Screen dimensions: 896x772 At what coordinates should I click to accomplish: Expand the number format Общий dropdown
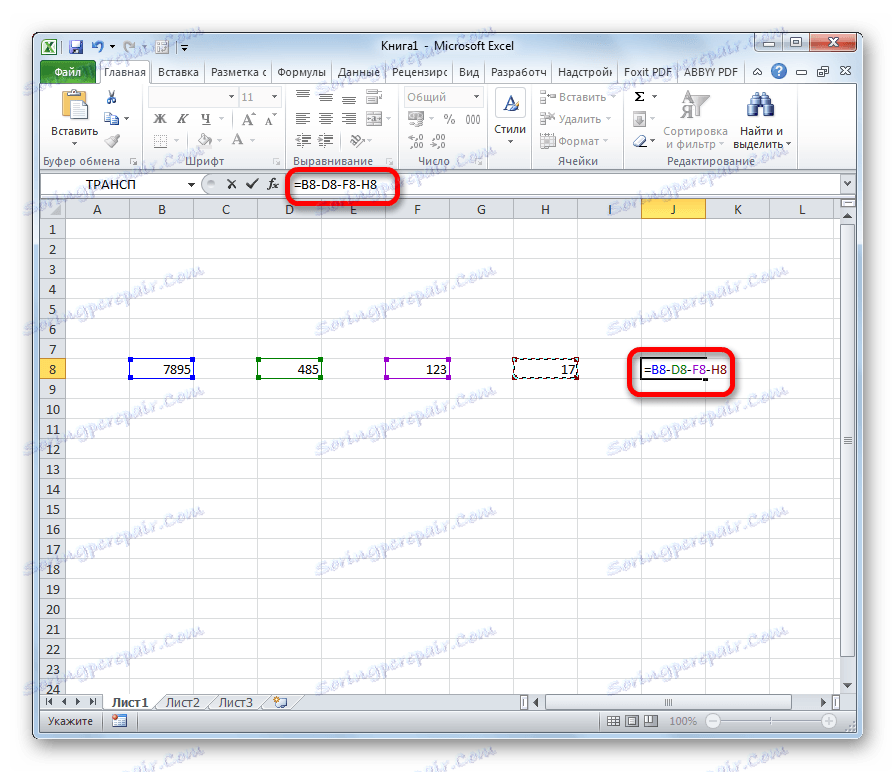(476, 97)
